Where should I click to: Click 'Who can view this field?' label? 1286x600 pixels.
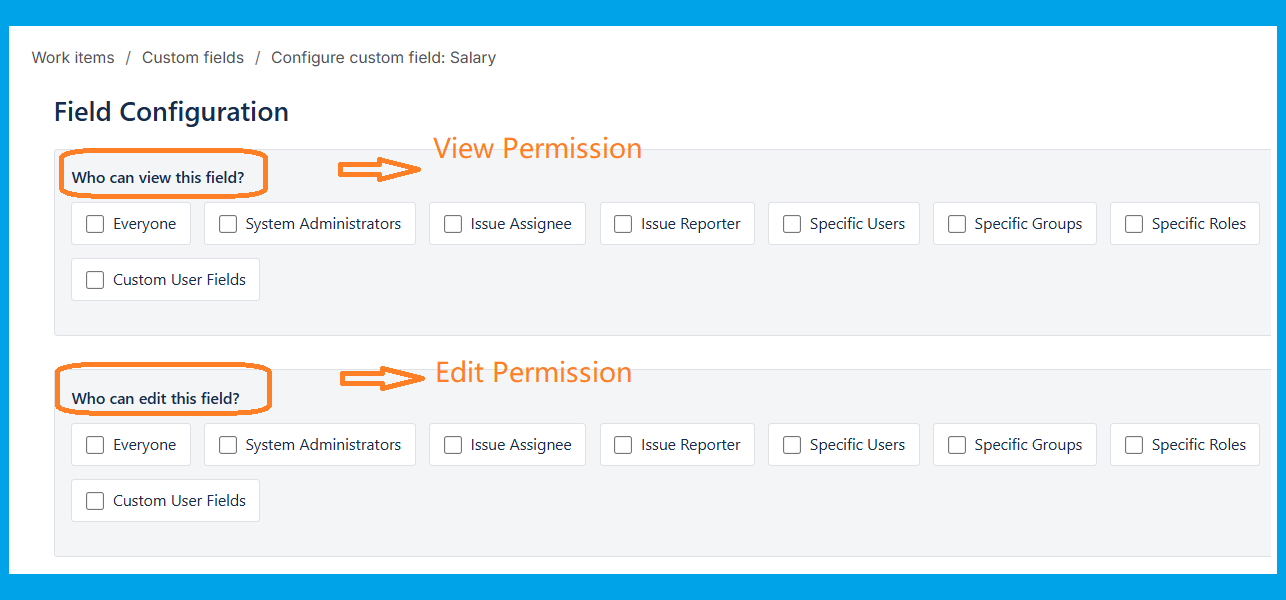click(158, 178)
